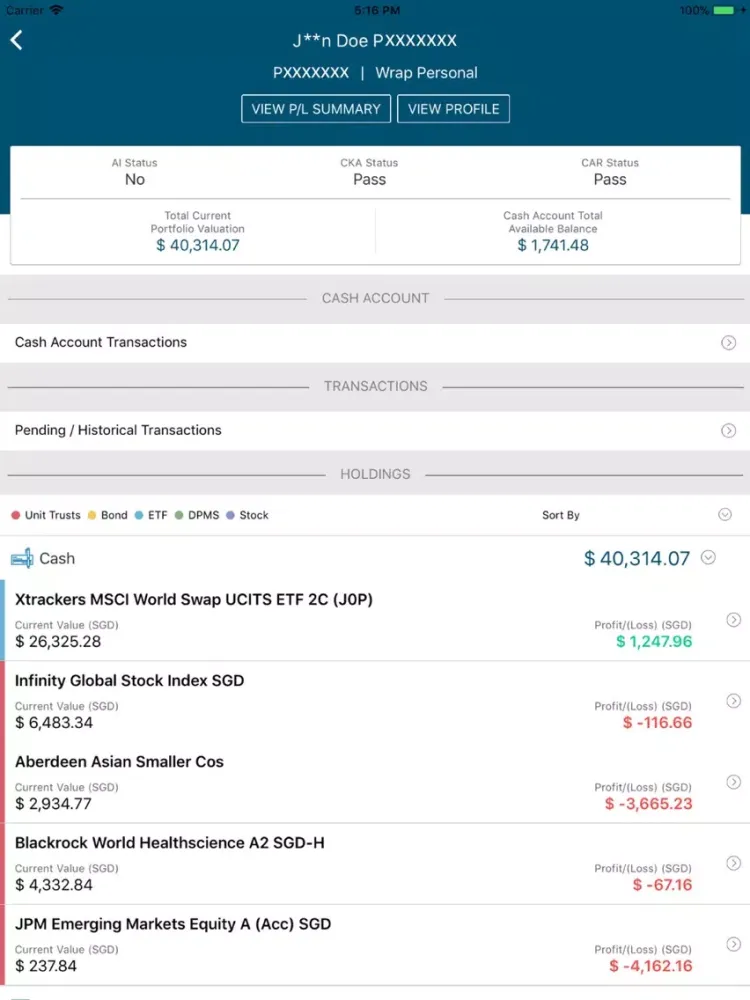Image resolution: width=750 pixels, height=1000 pixels.
Task: Click the portfolio valuation $ 40,314.07 in summary card
Action: pyautogui.click(x=198, y=246)
